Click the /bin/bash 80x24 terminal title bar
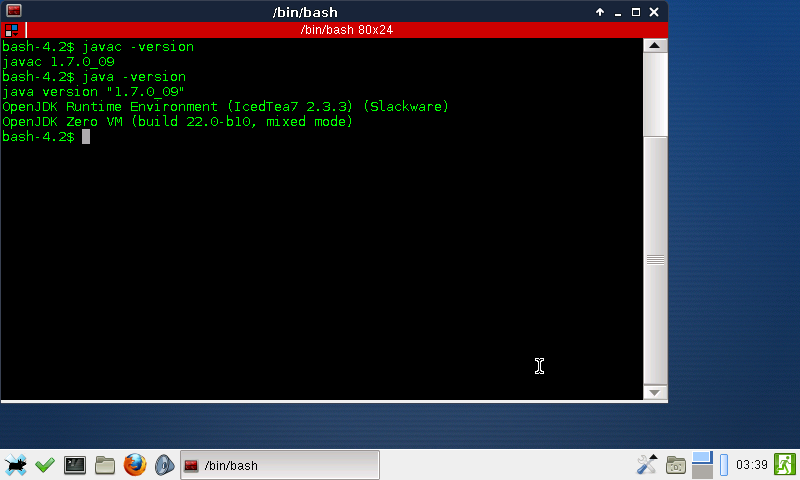Image resolution: width=800 pixels, height=480 pixels. 346,30
